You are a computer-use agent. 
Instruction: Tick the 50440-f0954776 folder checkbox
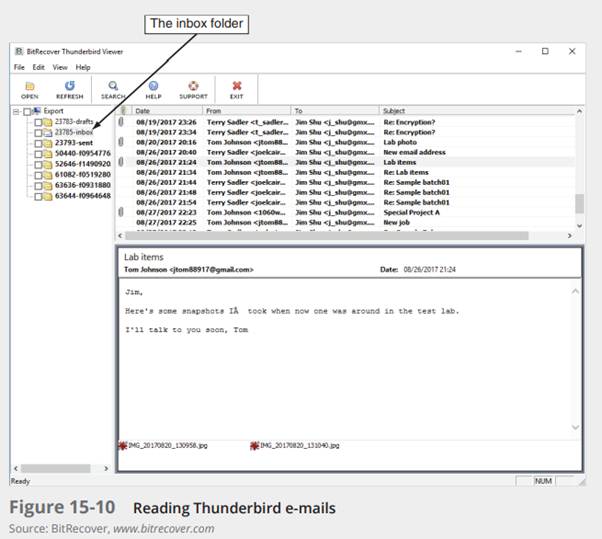38,154
